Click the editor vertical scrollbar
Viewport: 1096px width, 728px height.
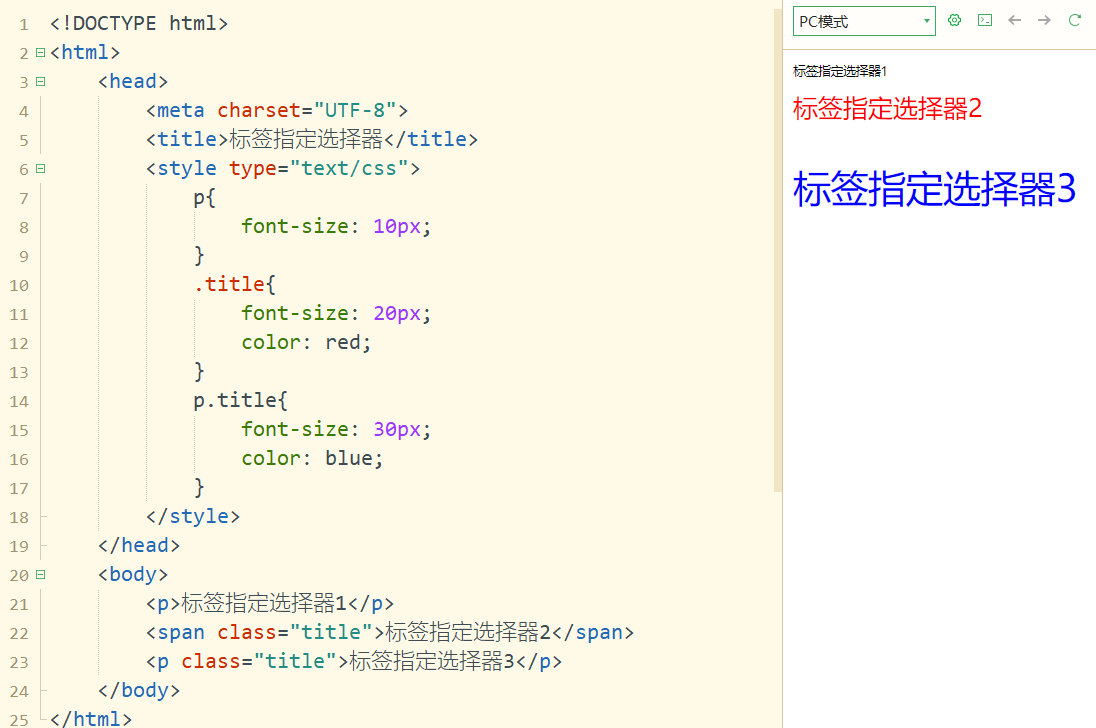pyautogui.click(x=777, y=252)
